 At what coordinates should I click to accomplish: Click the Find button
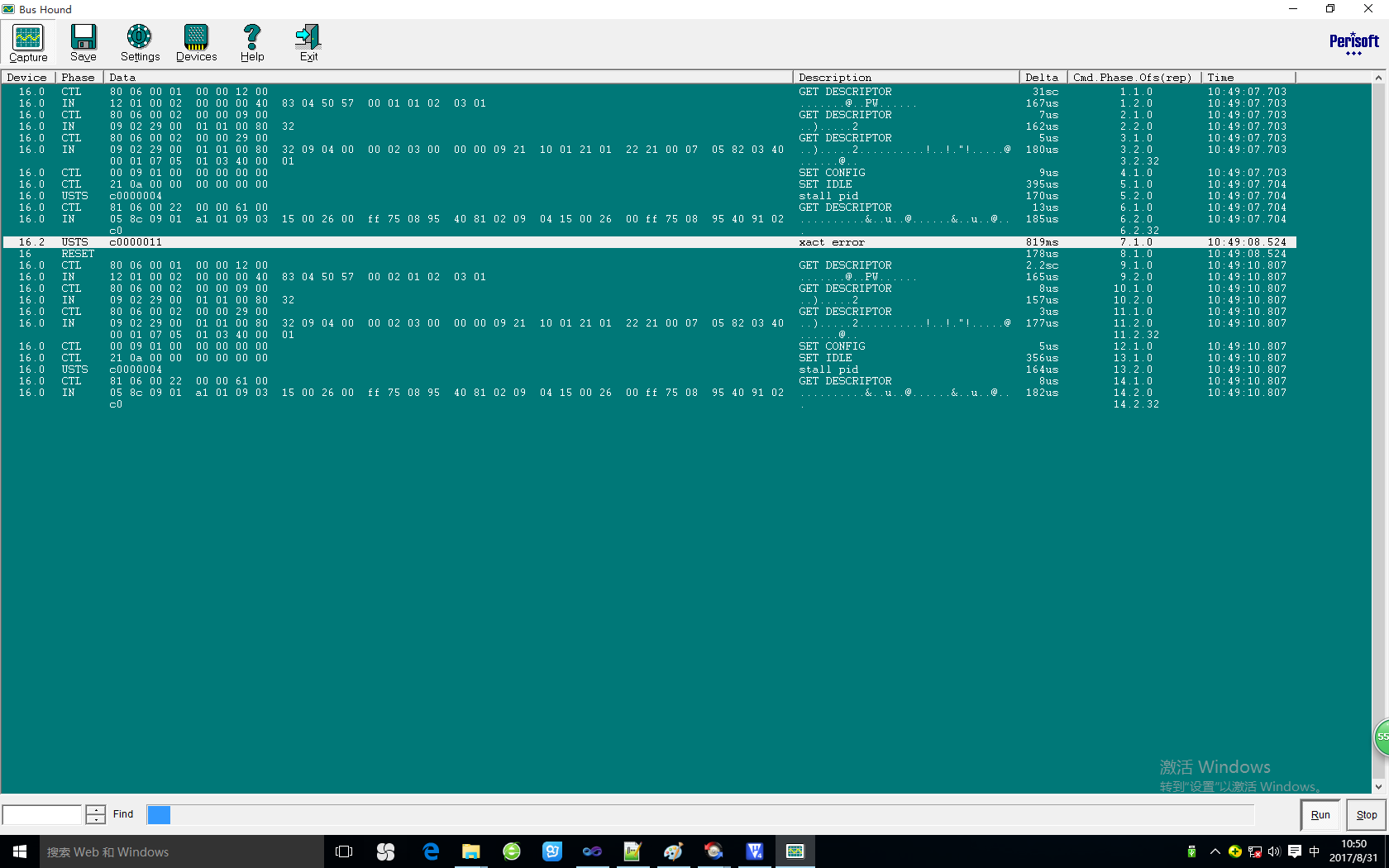[123, 814]
